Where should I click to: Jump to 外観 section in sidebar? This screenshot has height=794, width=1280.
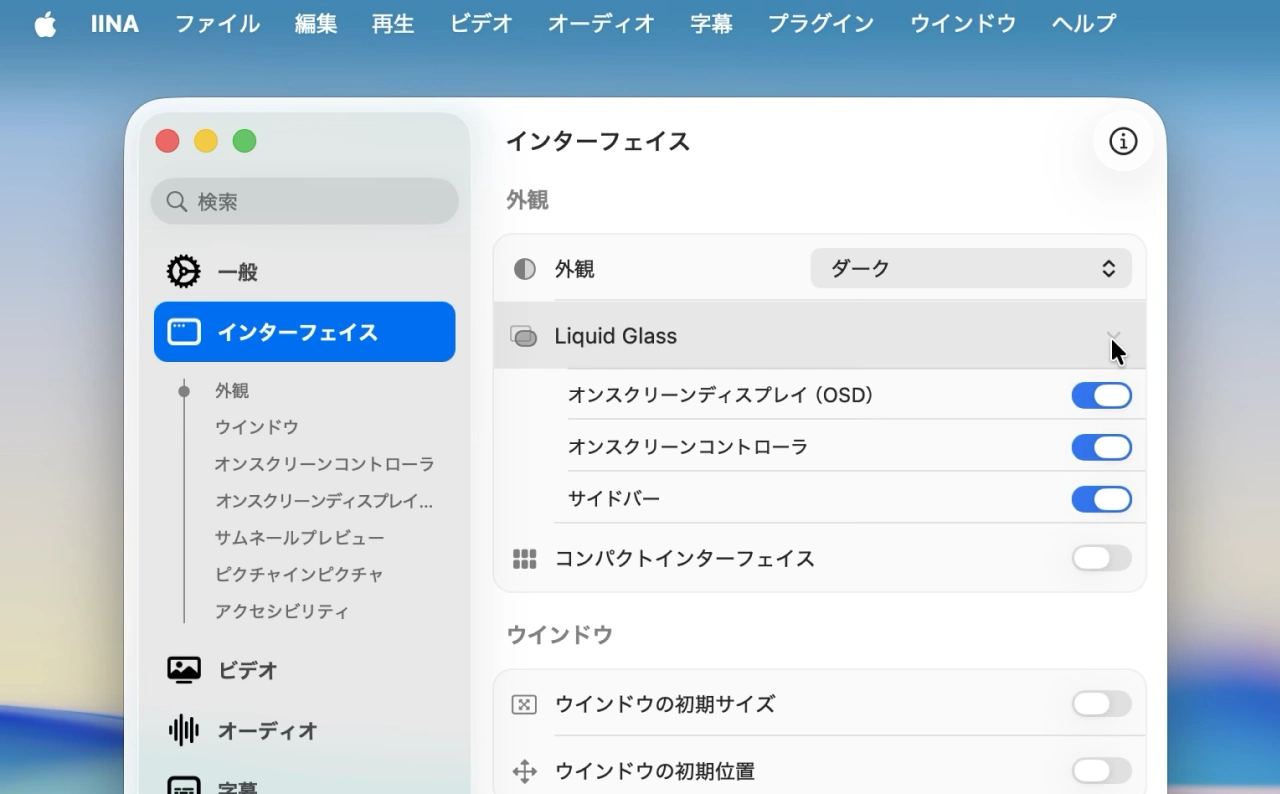click(x=232, y=391)
